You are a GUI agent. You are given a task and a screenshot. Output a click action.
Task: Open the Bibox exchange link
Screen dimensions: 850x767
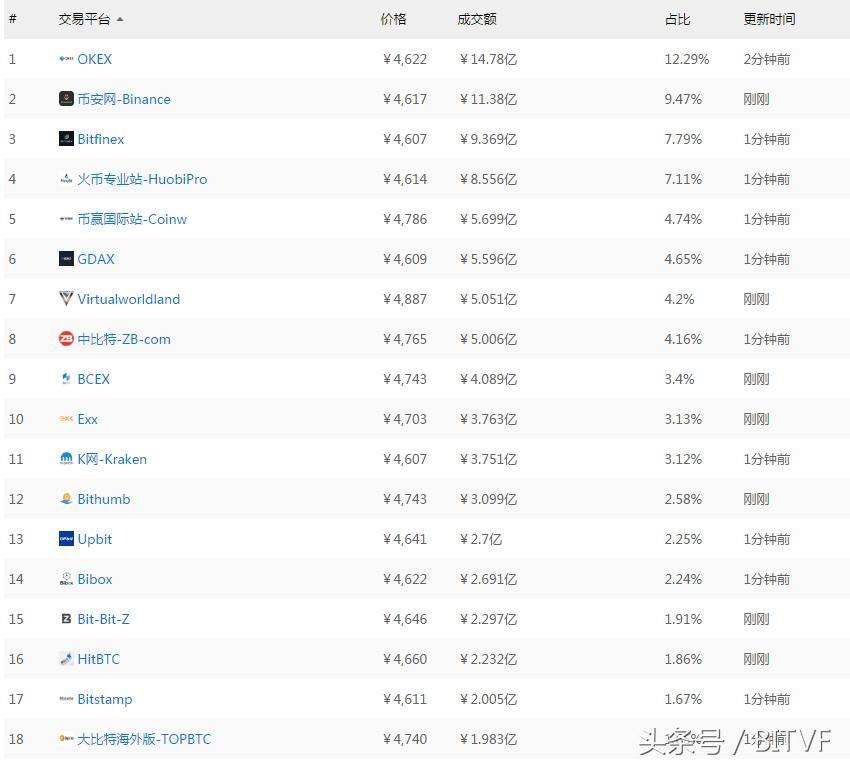[x=95, y=579]
